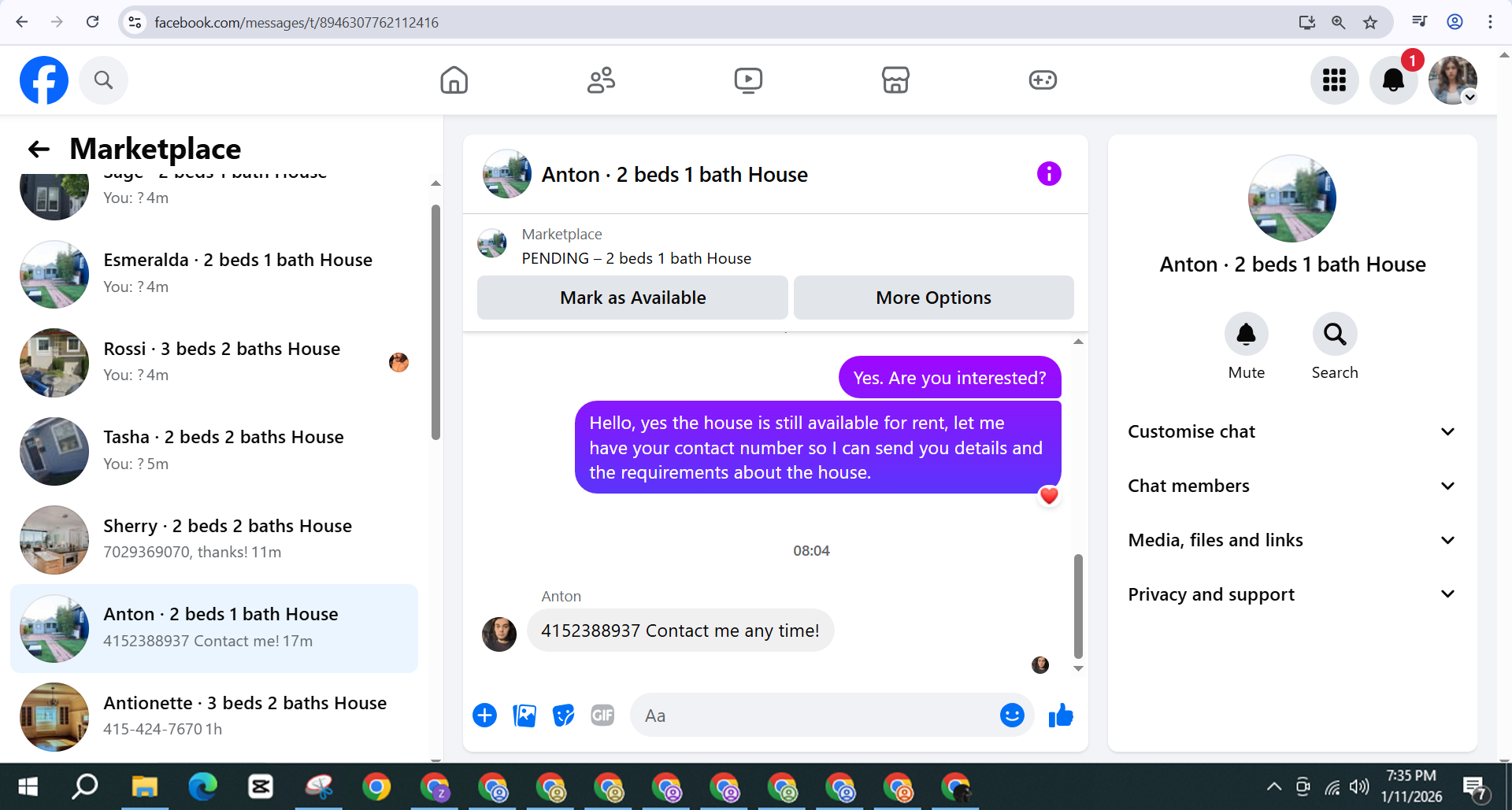This screenshot has width=1512, height=810.
Task: Reload the page in the browser
Action: [93, 22]
